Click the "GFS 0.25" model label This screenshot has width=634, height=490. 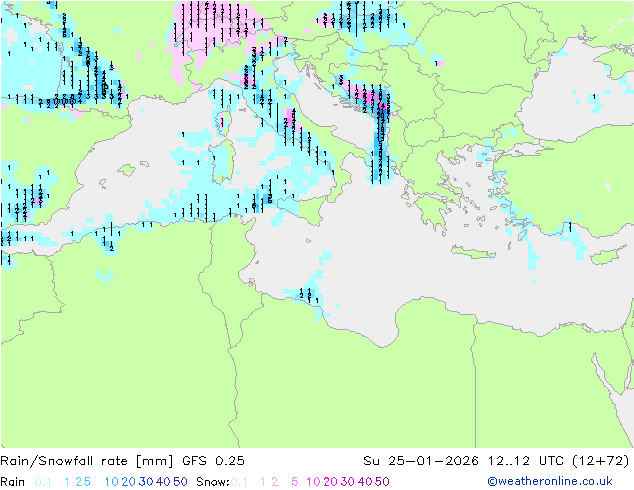[213, 461]
